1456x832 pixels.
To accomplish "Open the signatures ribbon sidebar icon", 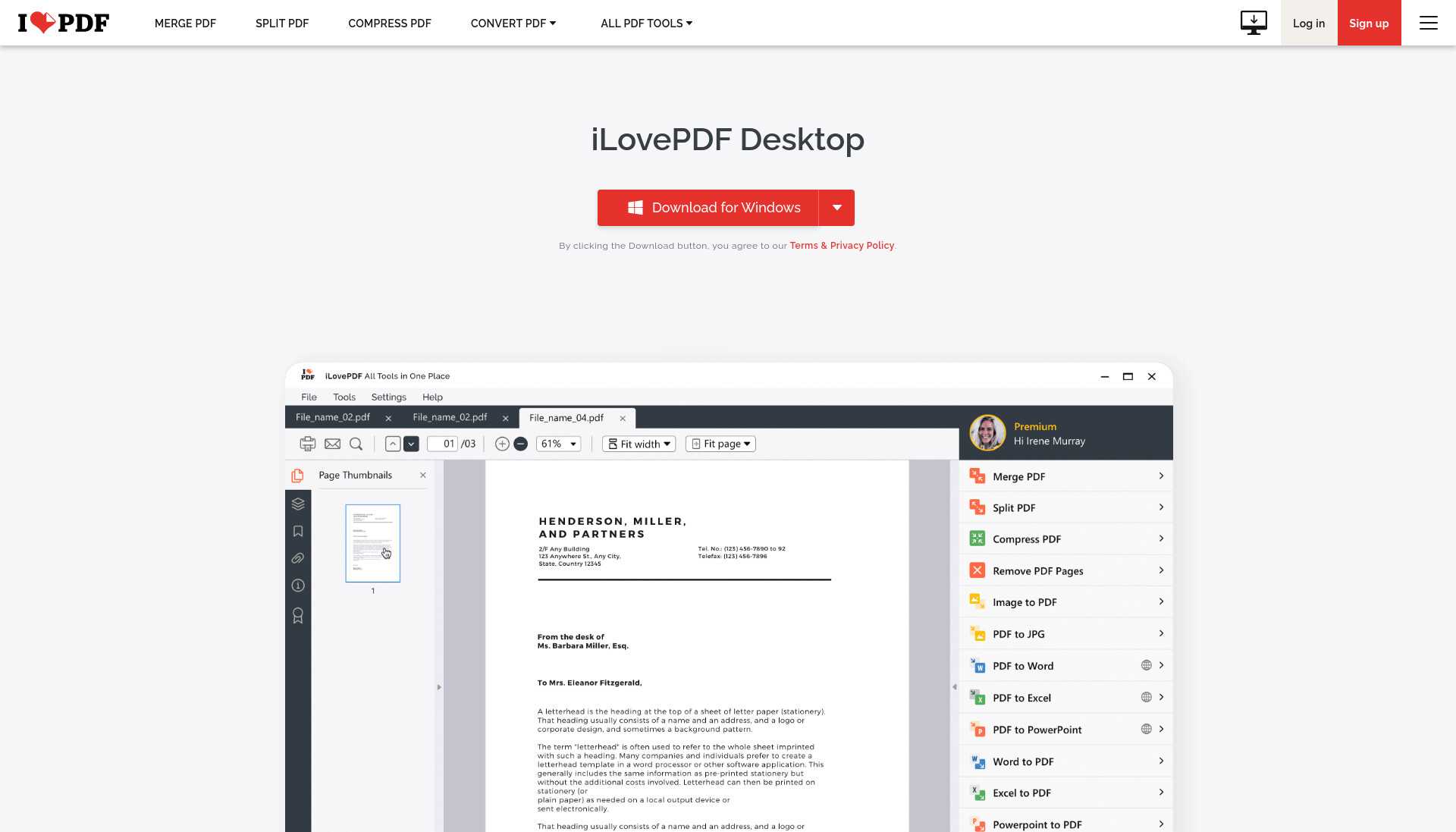I will click(298, 615).
